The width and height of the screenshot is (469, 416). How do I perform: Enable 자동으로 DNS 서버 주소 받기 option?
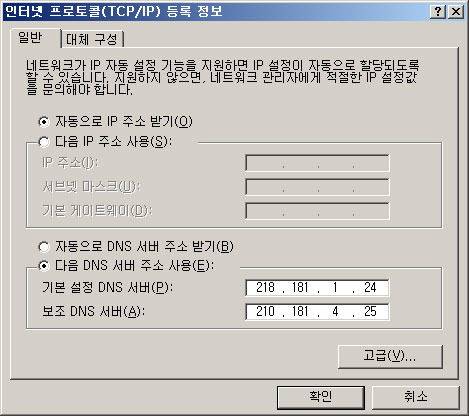tap(44, 247)
